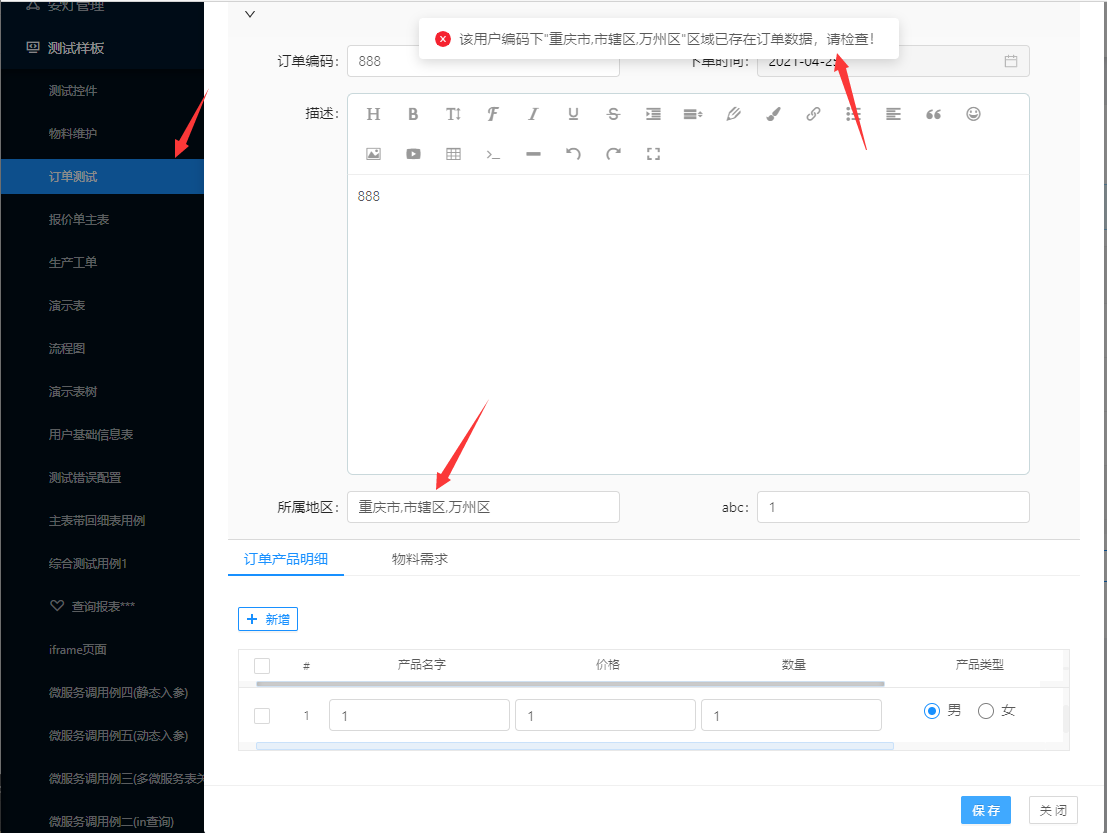Open the calendar date picker icon

click(x=1011, y=61)
